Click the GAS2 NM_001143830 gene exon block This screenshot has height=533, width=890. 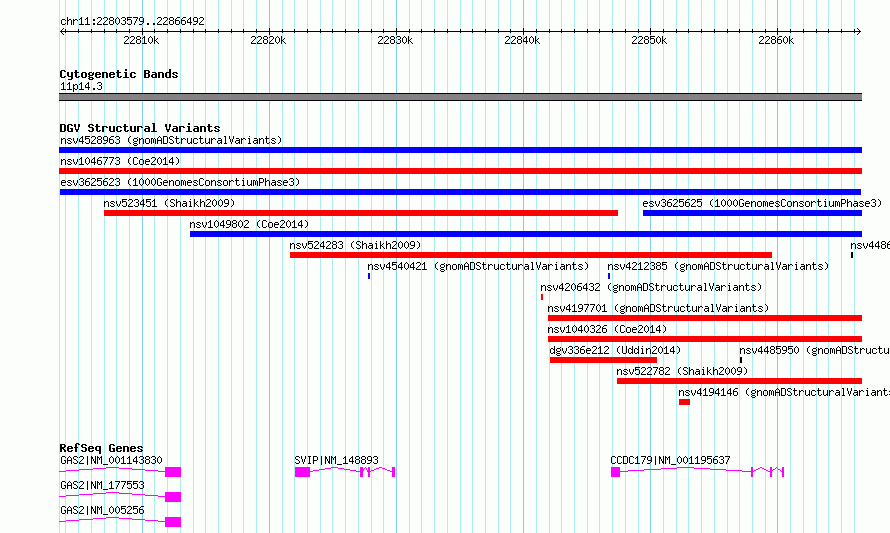click(x=173, y=472)
